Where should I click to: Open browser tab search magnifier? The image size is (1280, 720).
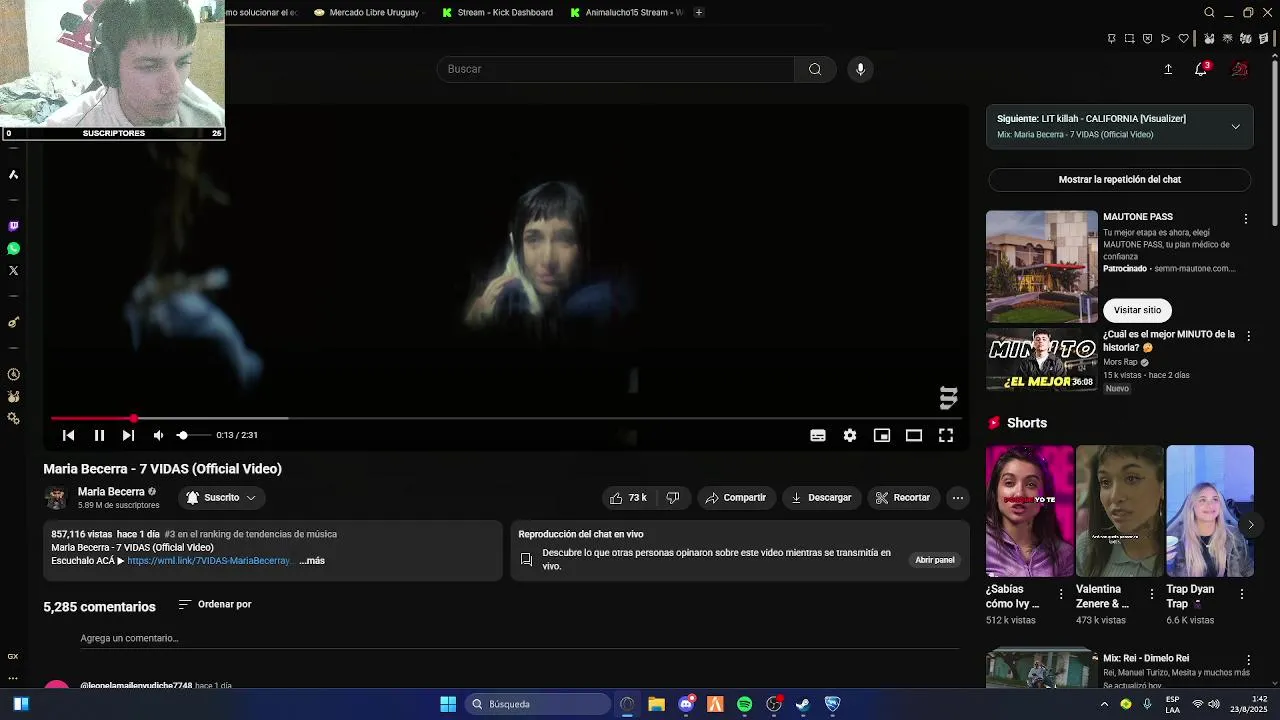pyautogui.click(x=1209, y=12)
